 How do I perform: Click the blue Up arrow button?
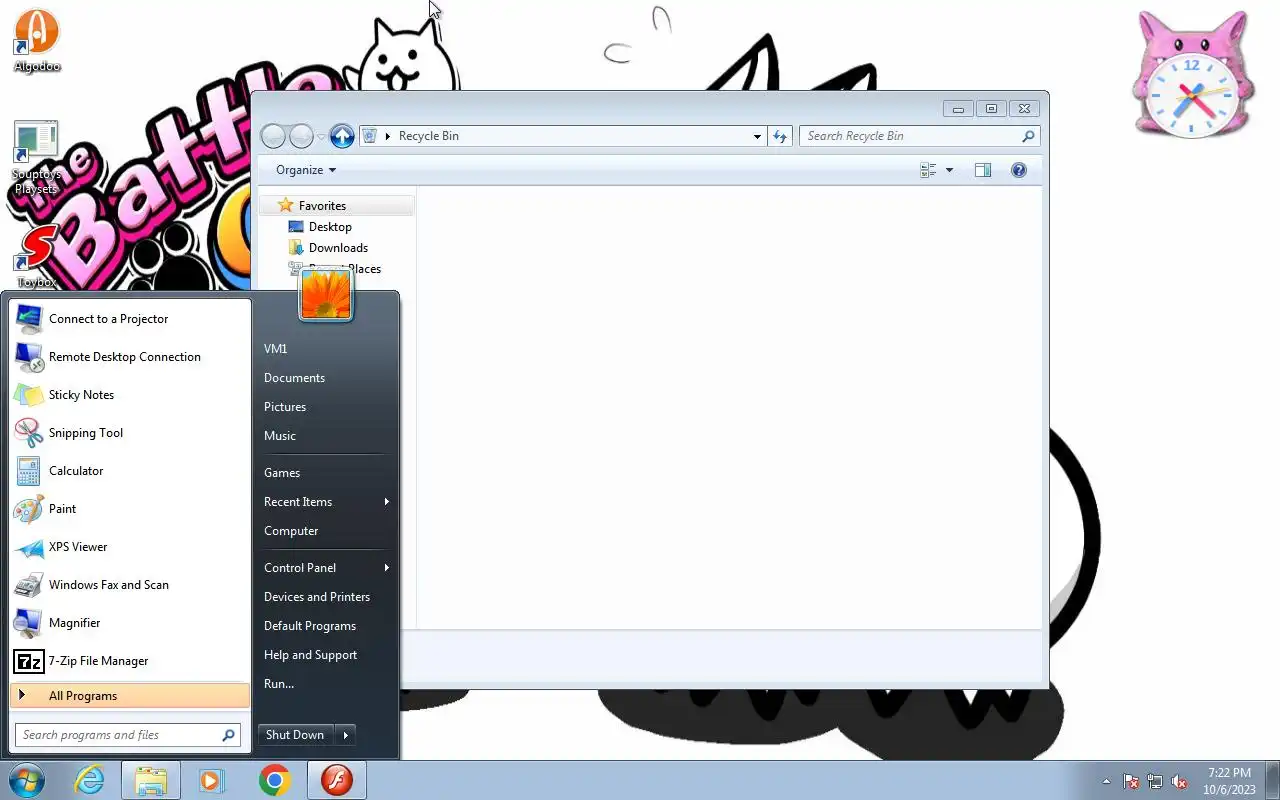342,136
